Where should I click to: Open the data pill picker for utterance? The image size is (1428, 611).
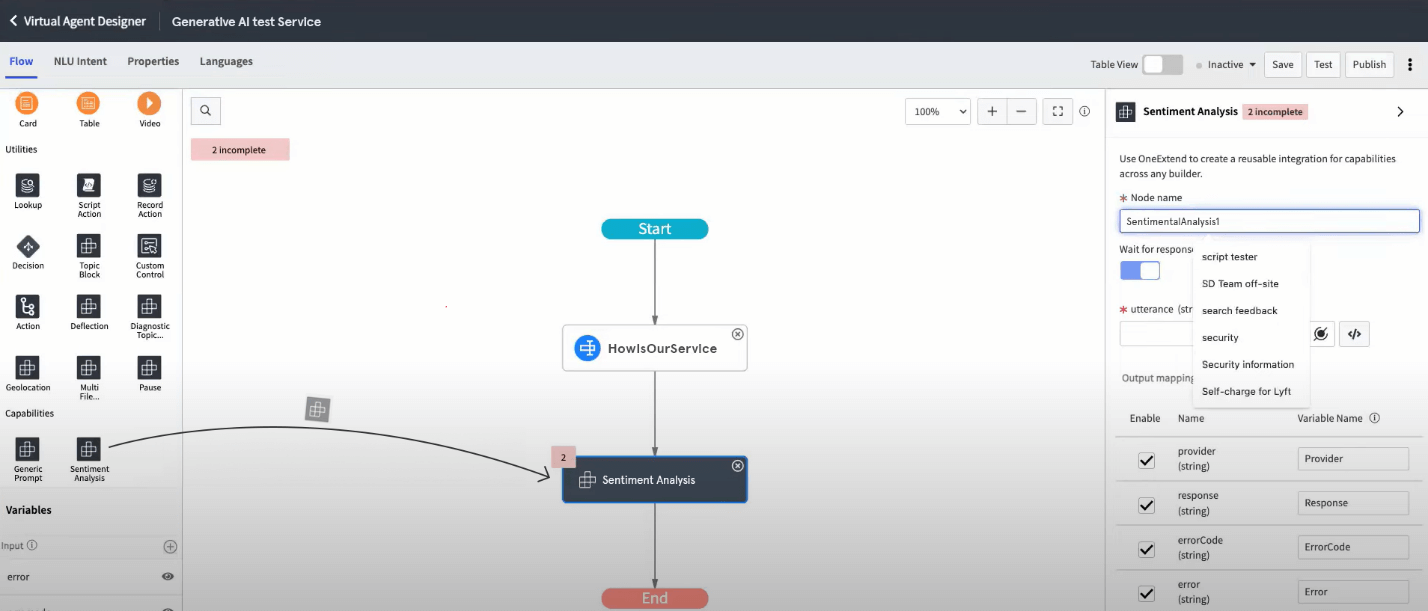tap(1321, 334)
